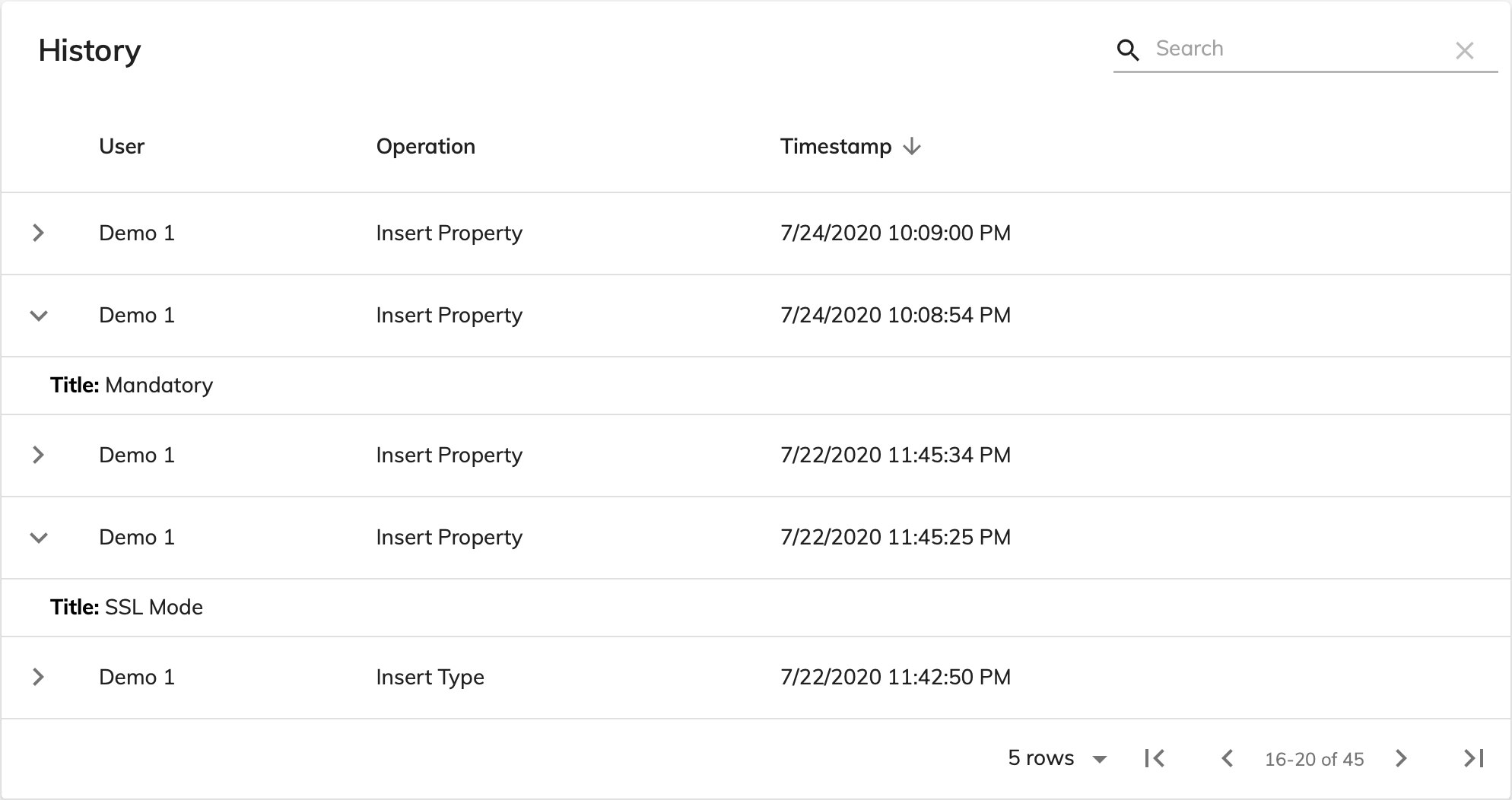Click into the Search field
Viewport: 1512px width, 800px height.
1293,49
